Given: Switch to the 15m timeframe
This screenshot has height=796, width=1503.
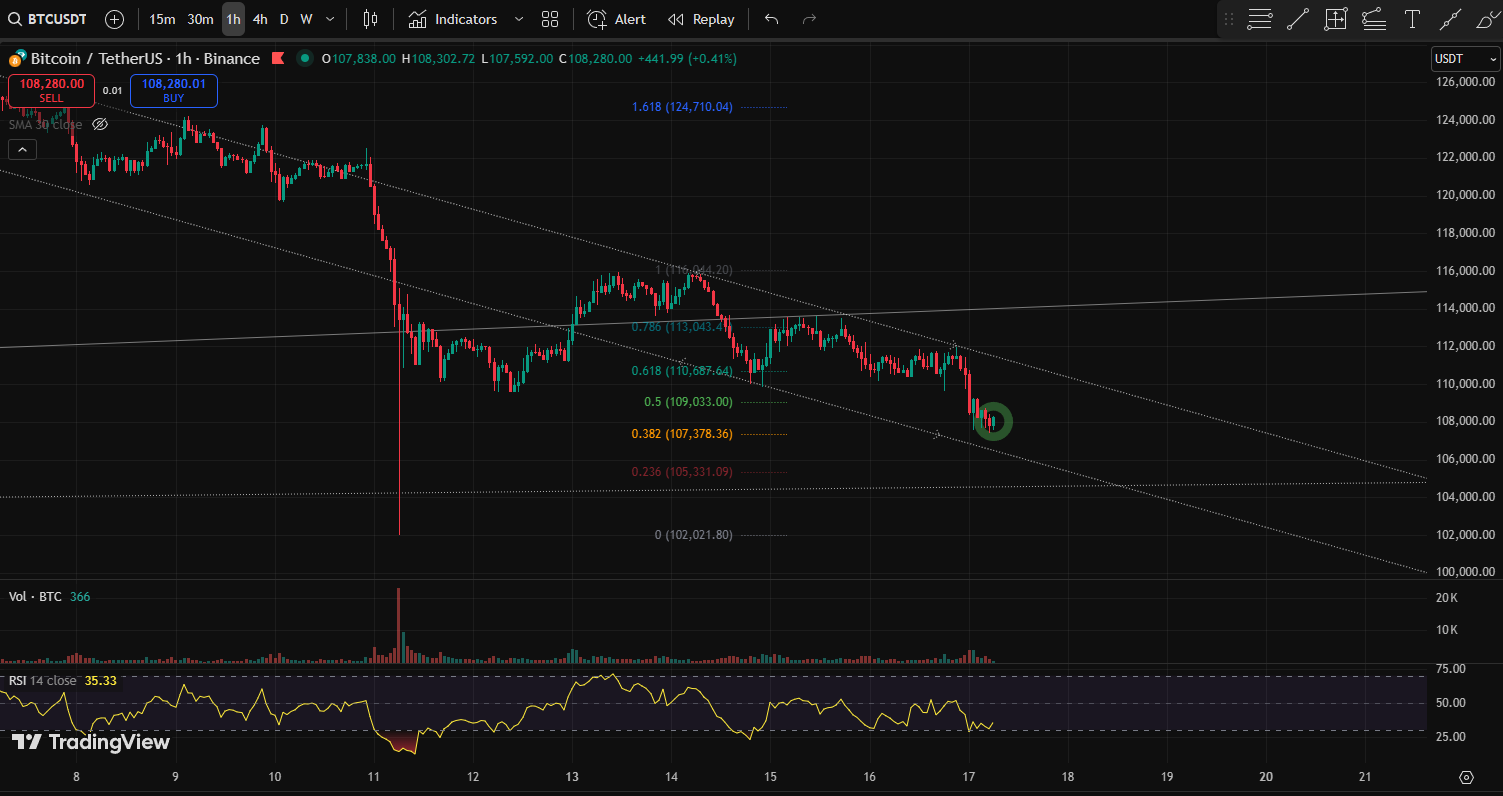Looking at the screenshot, I should [x=162, y=19].
